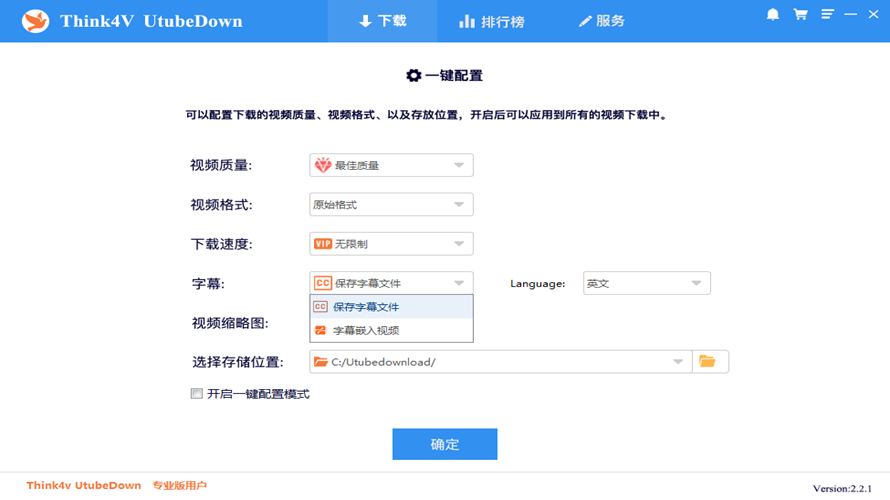This screenshot has width=890, height=500.
Task: Click Think4v UtubeDown footer link
Action: (x=83, y=486)
